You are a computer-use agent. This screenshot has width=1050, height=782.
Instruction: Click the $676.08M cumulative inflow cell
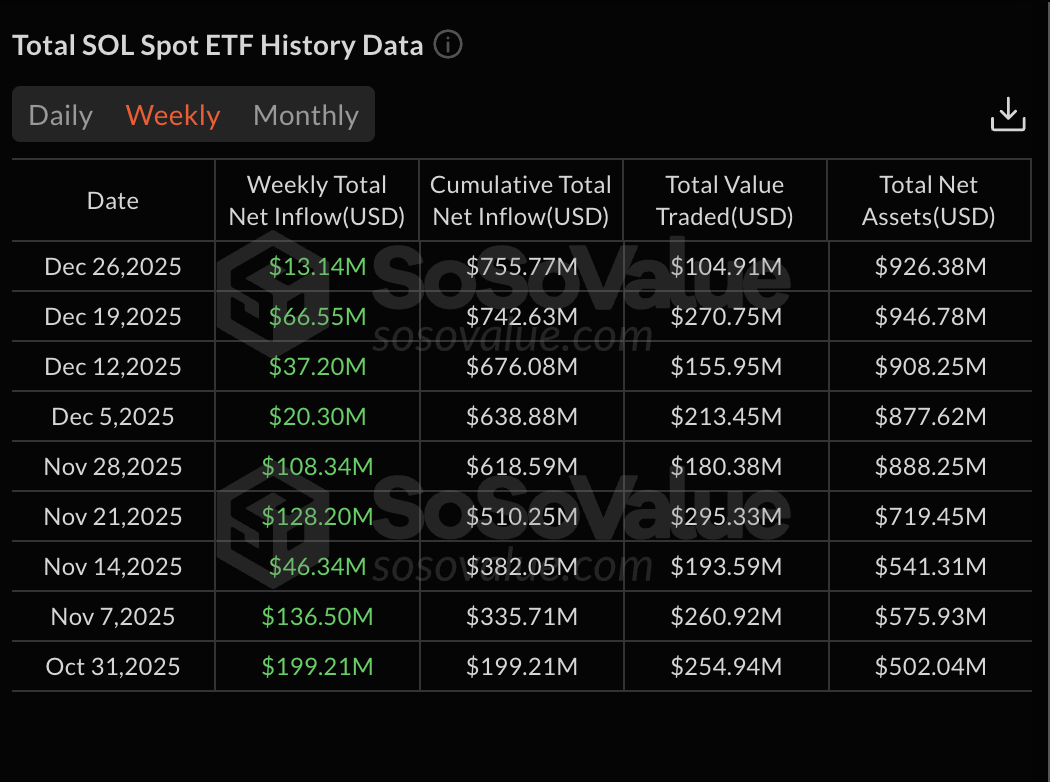[x=520, y=366]
